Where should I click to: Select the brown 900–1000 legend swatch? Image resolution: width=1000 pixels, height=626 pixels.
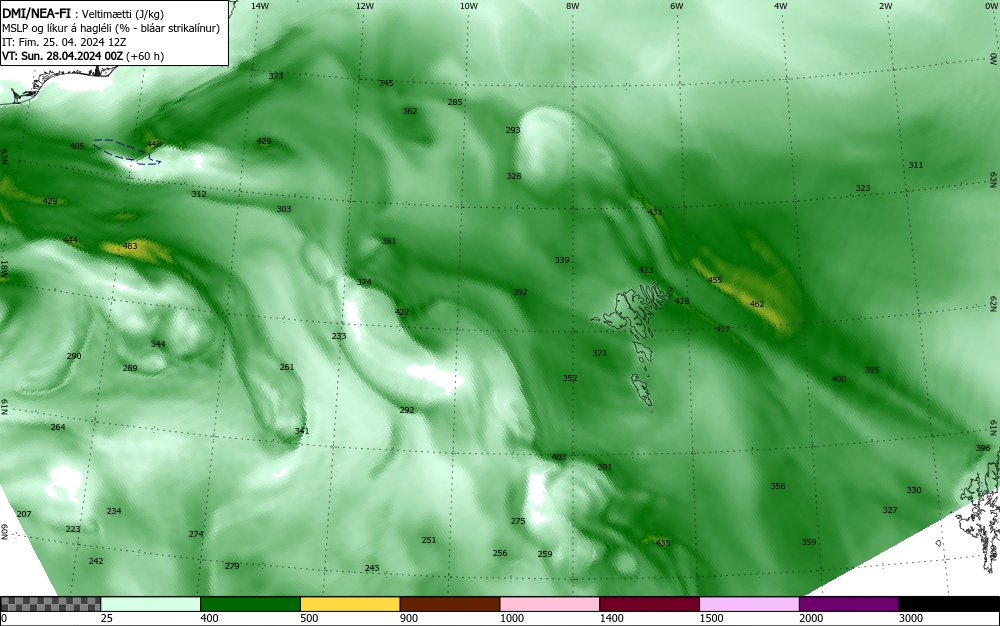(450, 604)
